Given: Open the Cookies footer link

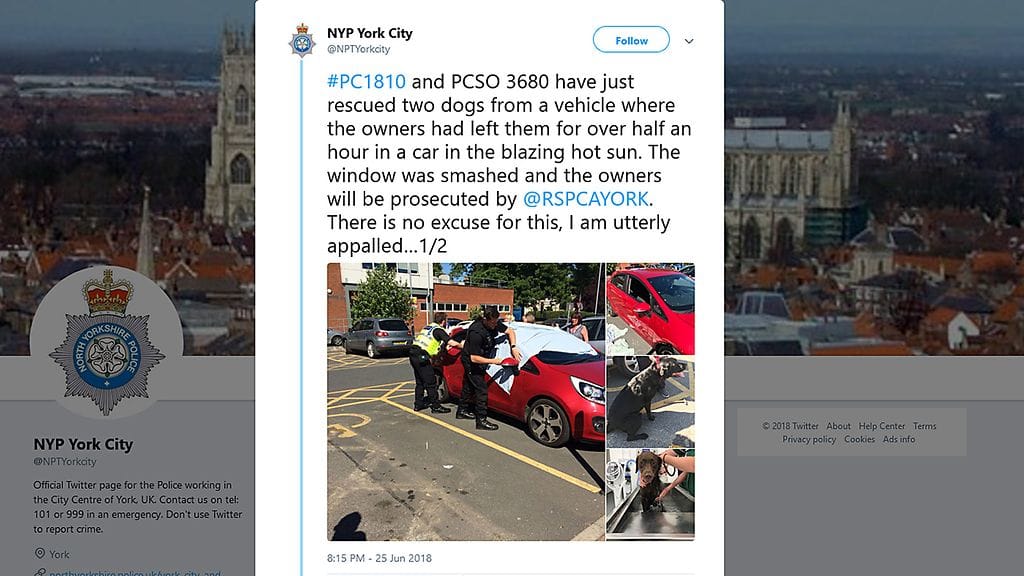Looking at the screenshot, I should click(x=859, y=440).
